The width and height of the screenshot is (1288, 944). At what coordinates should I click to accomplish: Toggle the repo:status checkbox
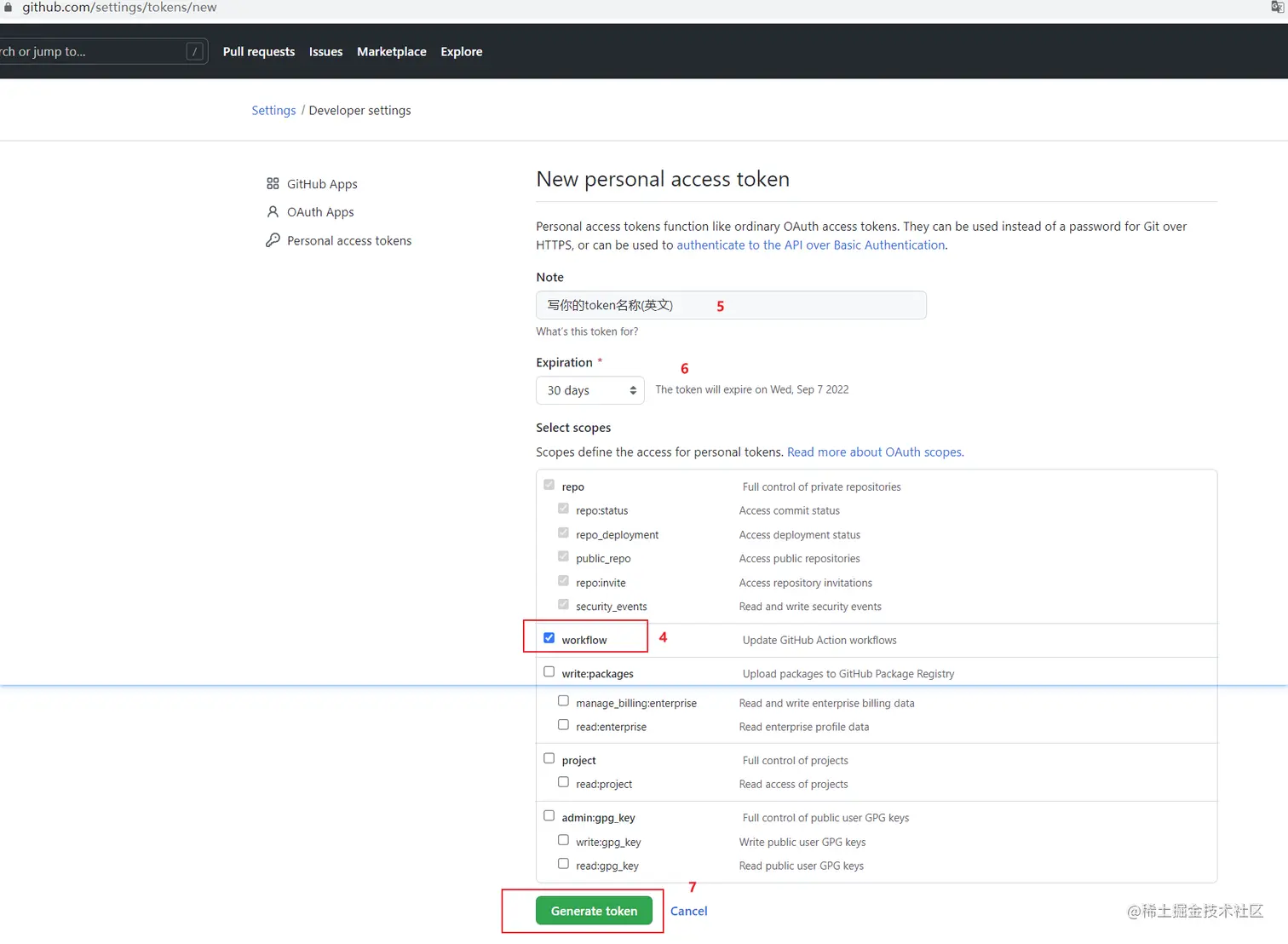tap(563, 509)
